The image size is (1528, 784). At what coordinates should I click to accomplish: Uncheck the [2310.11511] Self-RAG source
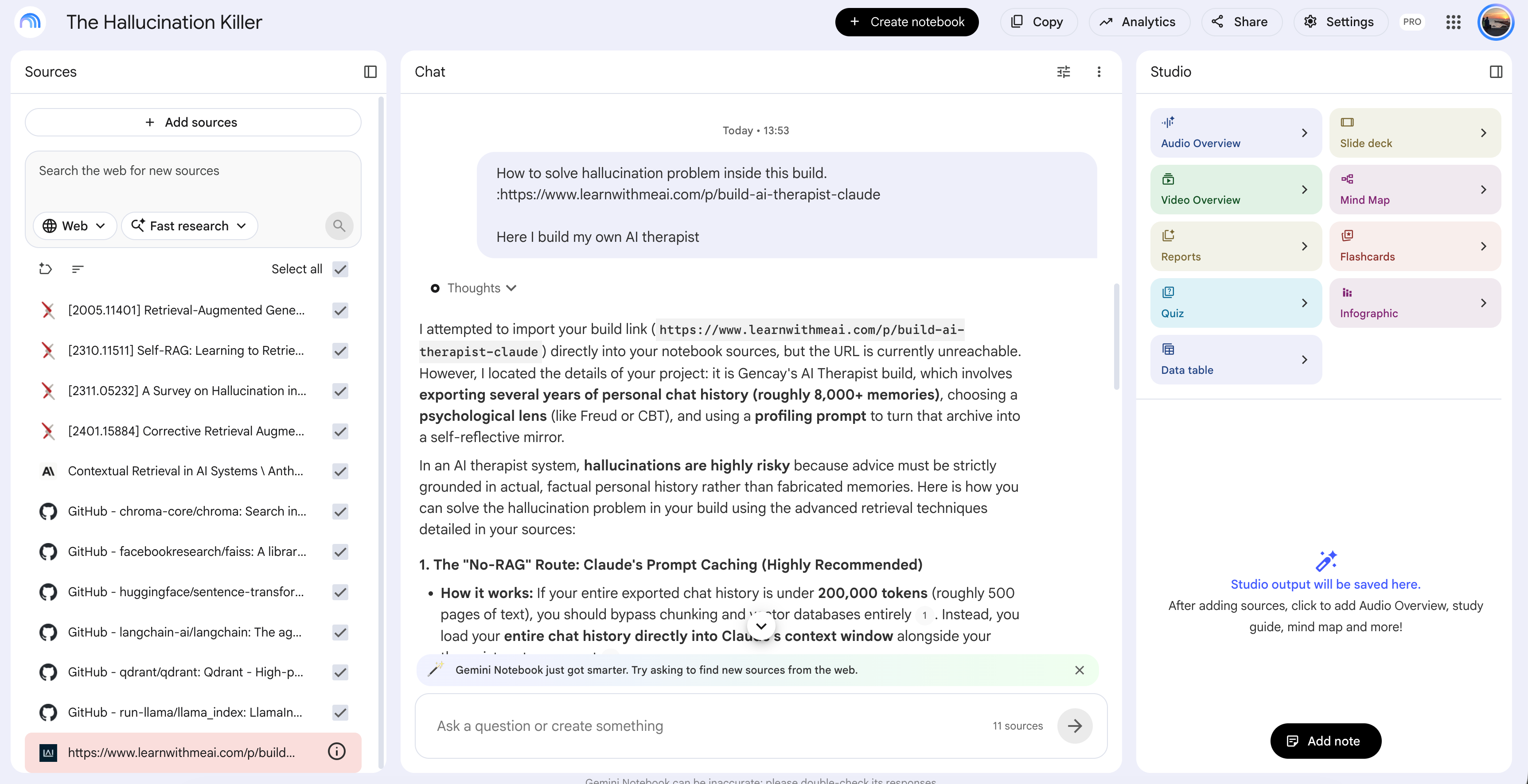(x=340, y=350)
